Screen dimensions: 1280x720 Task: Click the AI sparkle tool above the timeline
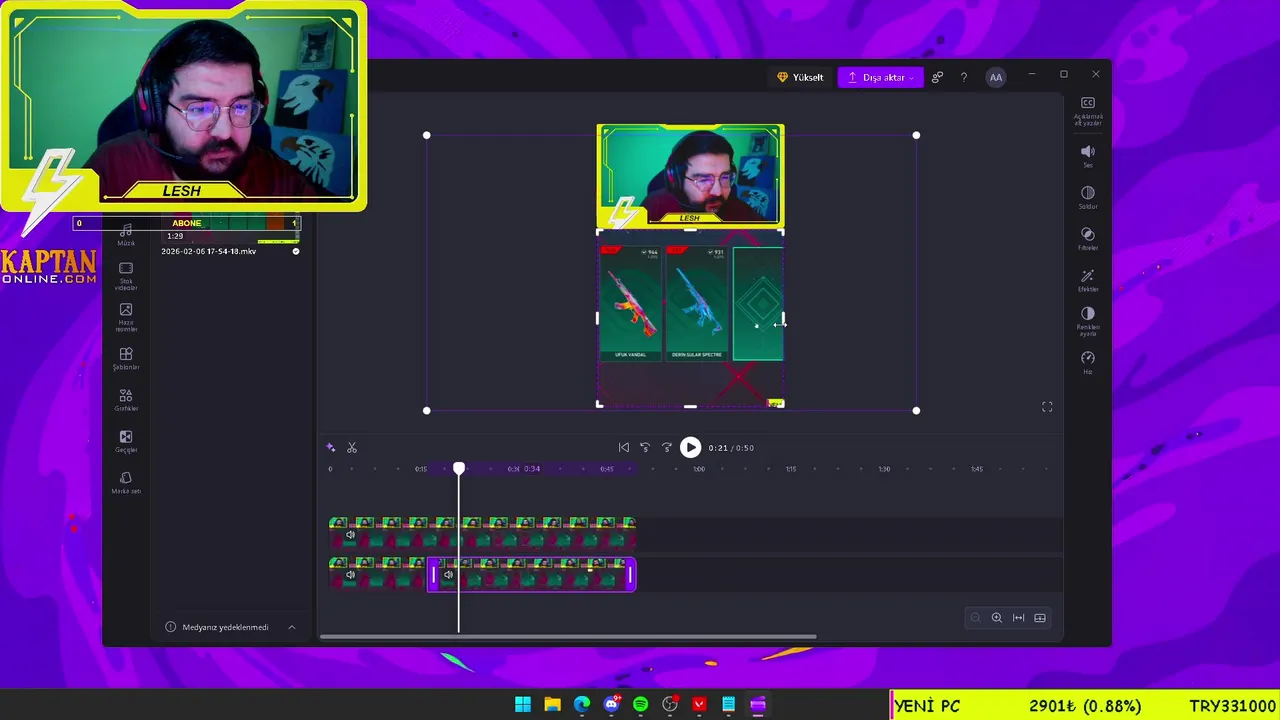click(x=331, y=447)
